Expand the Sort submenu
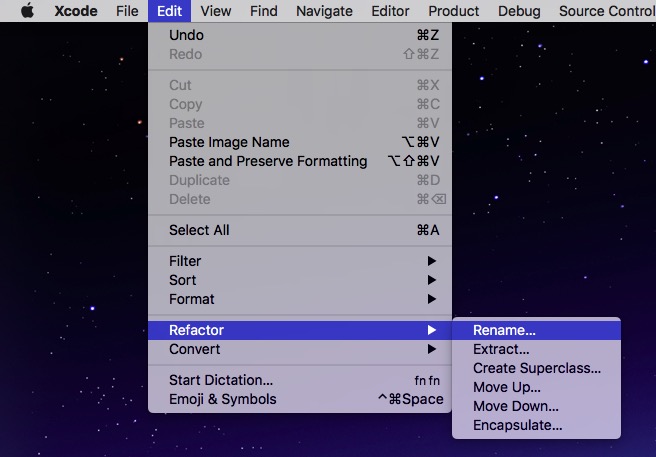Viewport: 656px width, 457px height. (x=300, y=280)
